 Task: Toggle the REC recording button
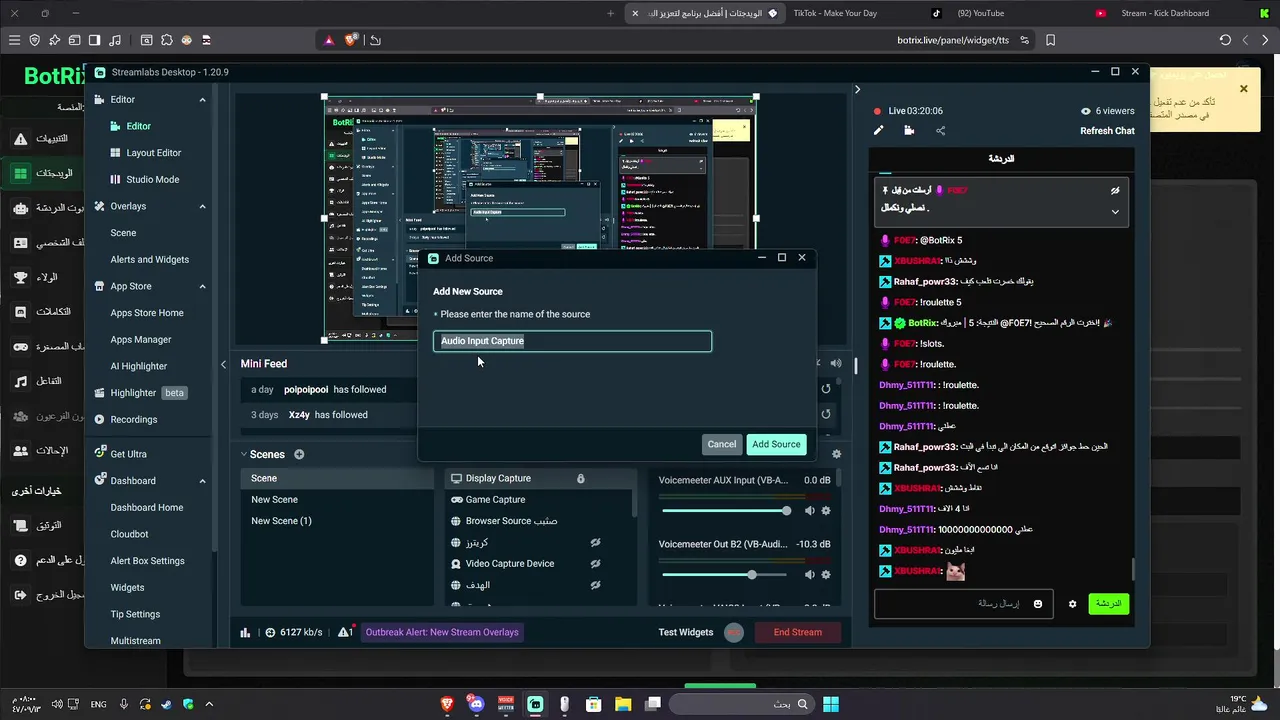click(734, 633)
